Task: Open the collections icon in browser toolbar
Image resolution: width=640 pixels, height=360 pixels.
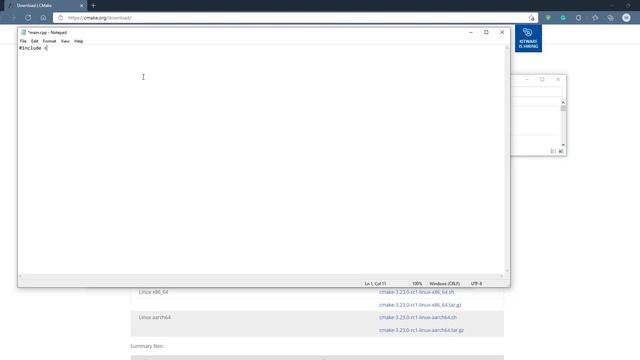Action: (x=611, y=18)
